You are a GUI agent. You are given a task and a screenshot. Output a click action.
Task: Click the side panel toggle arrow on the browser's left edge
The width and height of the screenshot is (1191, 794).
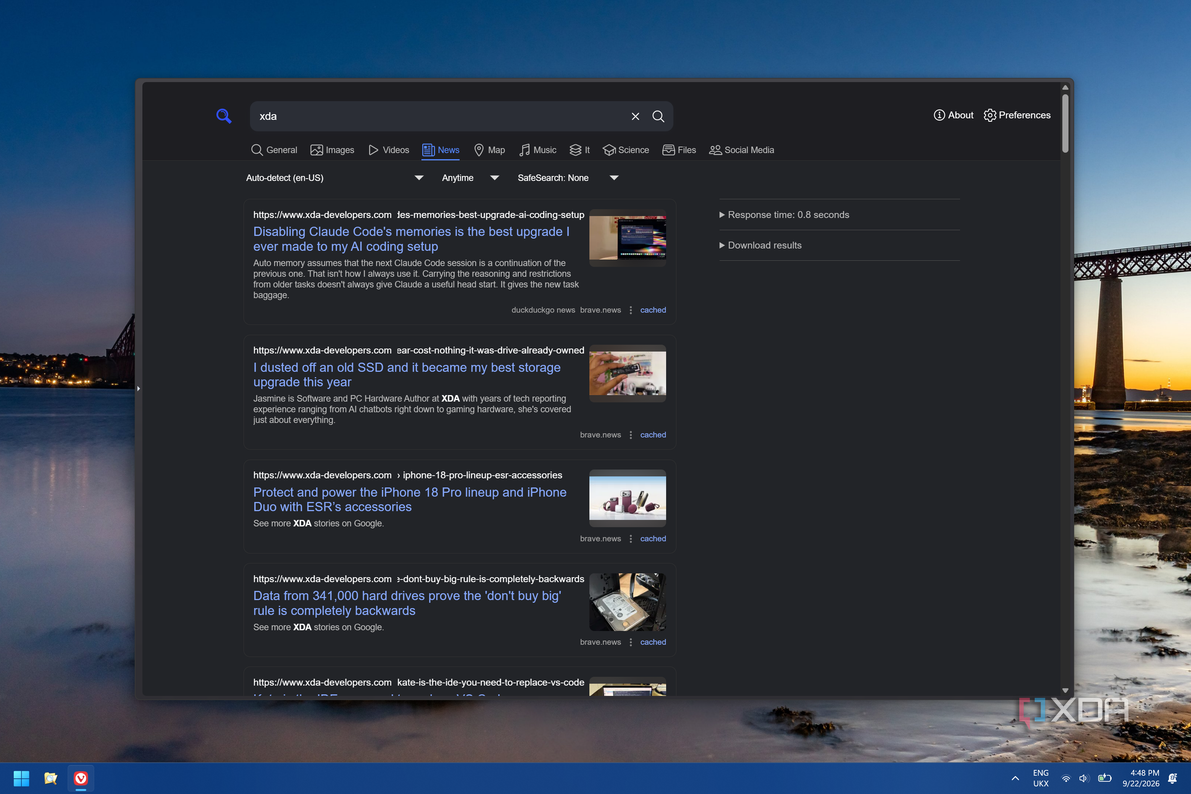(x=138, y=389)
